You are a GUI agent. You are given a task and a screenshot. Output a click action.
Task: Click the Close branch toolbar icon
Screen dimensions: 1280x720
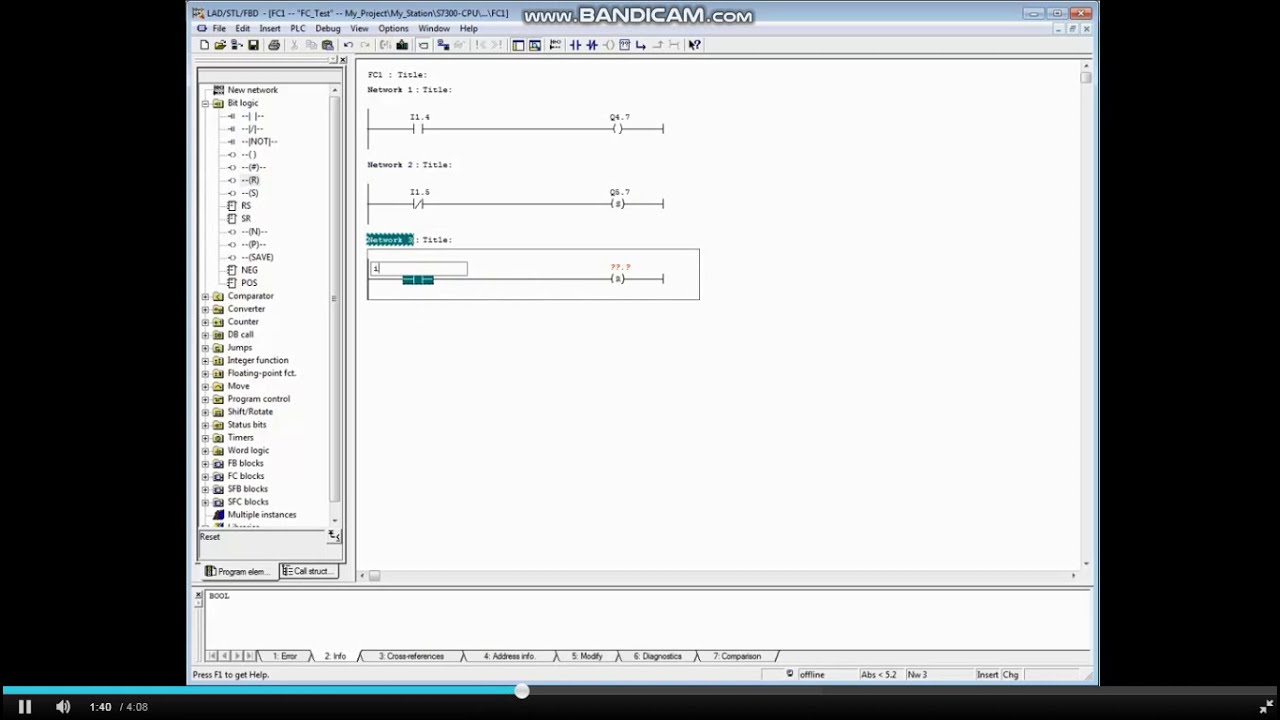click(x=657, y=45)
